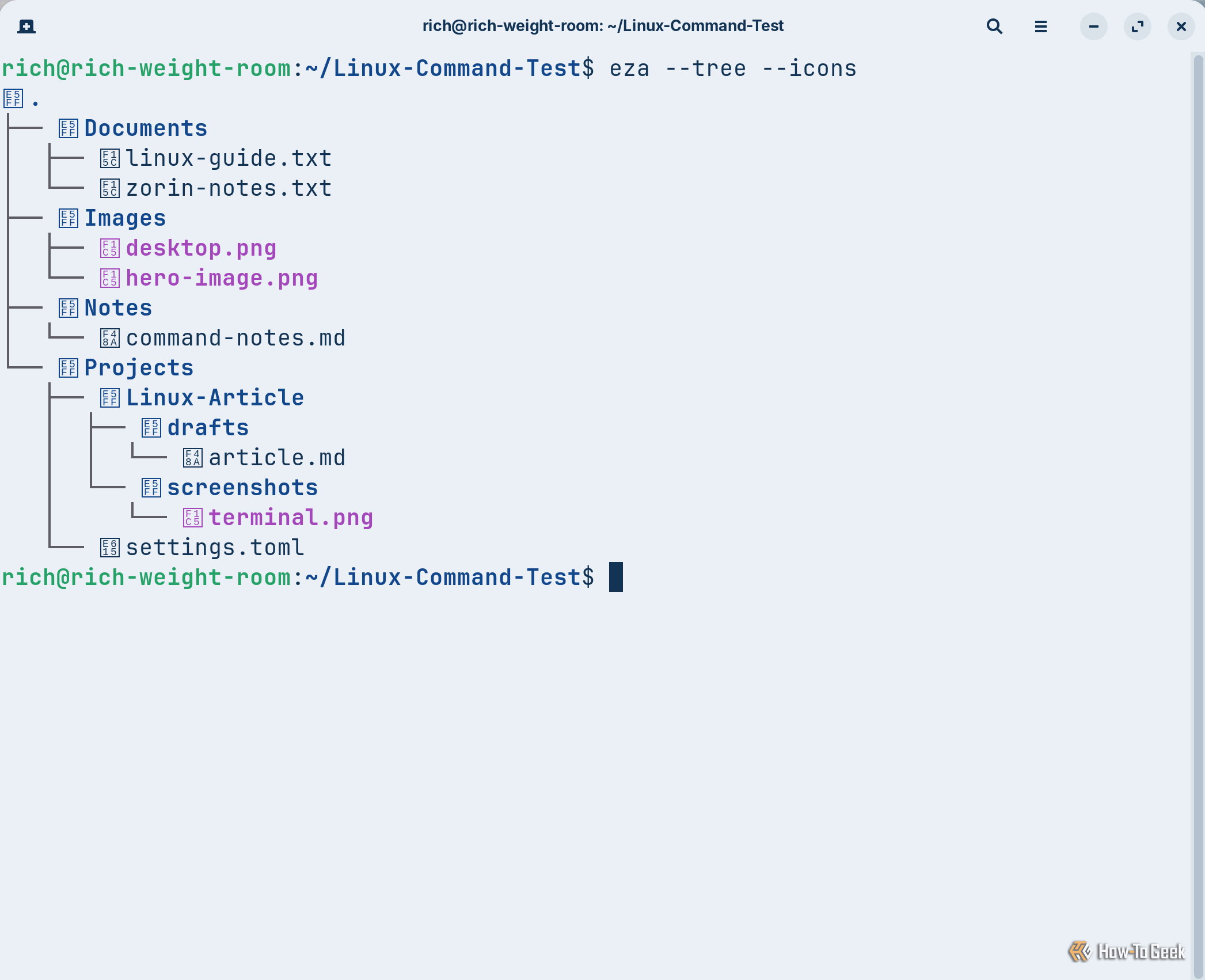Click the folder icon beside Linux-Article
1205x980 pixels.
[x=110, y=398]
